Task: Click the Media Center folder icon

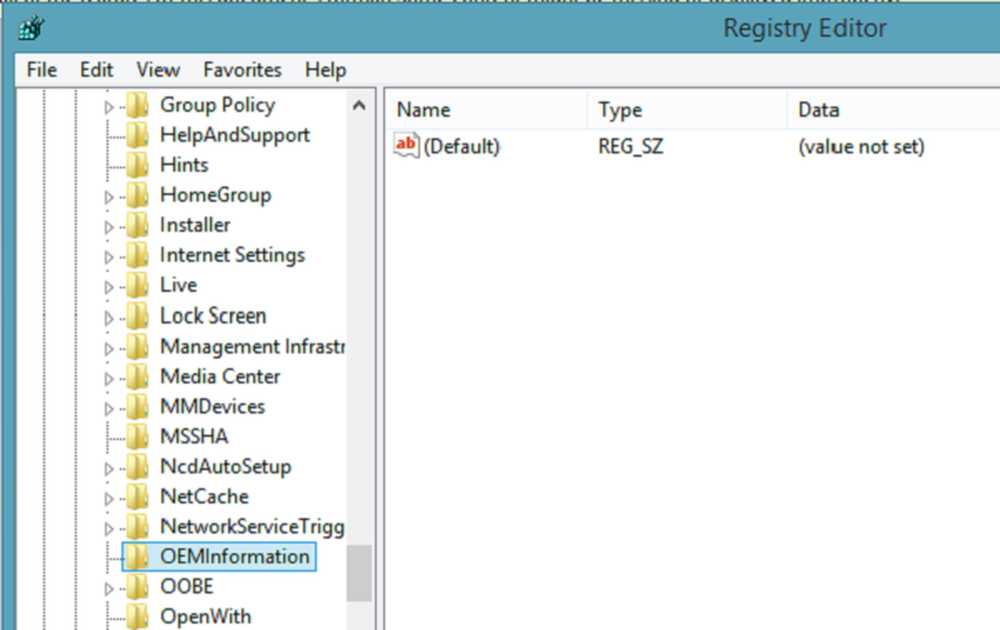Action: tap(138, 377)
